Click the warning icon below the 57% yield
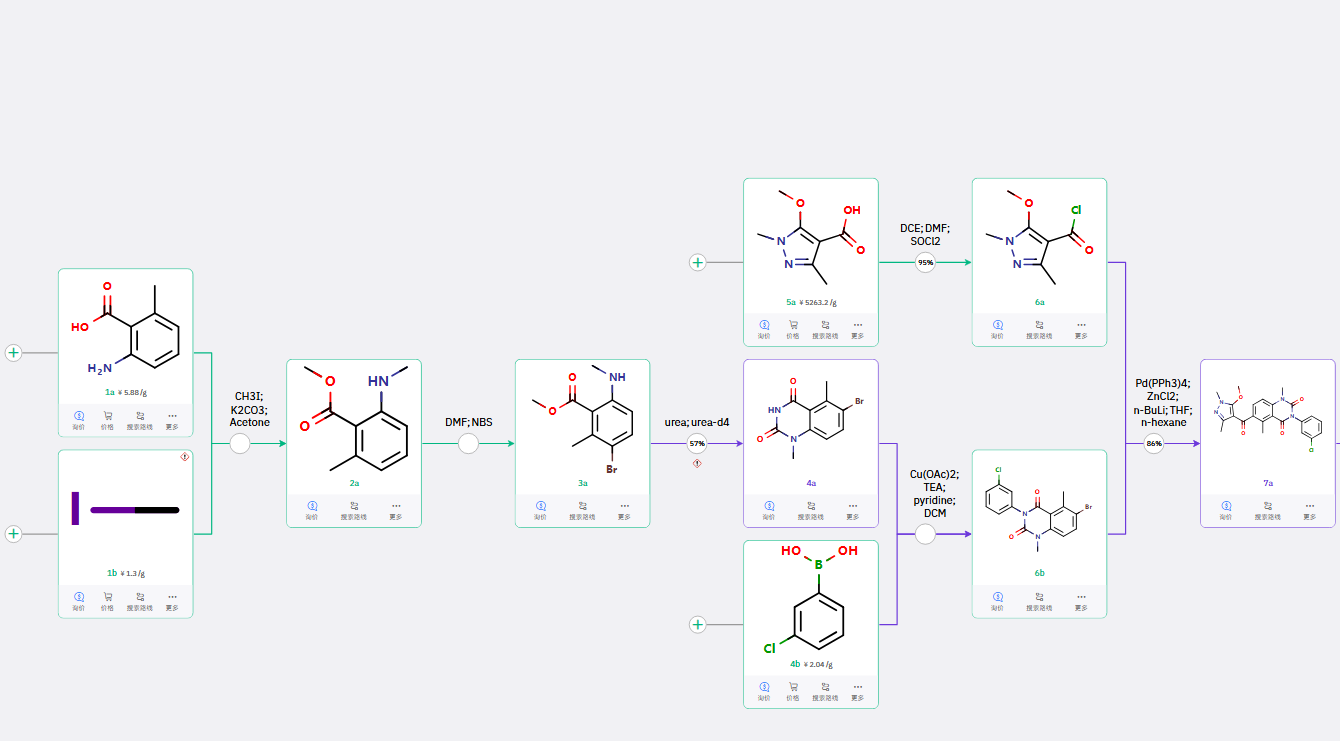 pyautogui.click(x=697, y=463)
